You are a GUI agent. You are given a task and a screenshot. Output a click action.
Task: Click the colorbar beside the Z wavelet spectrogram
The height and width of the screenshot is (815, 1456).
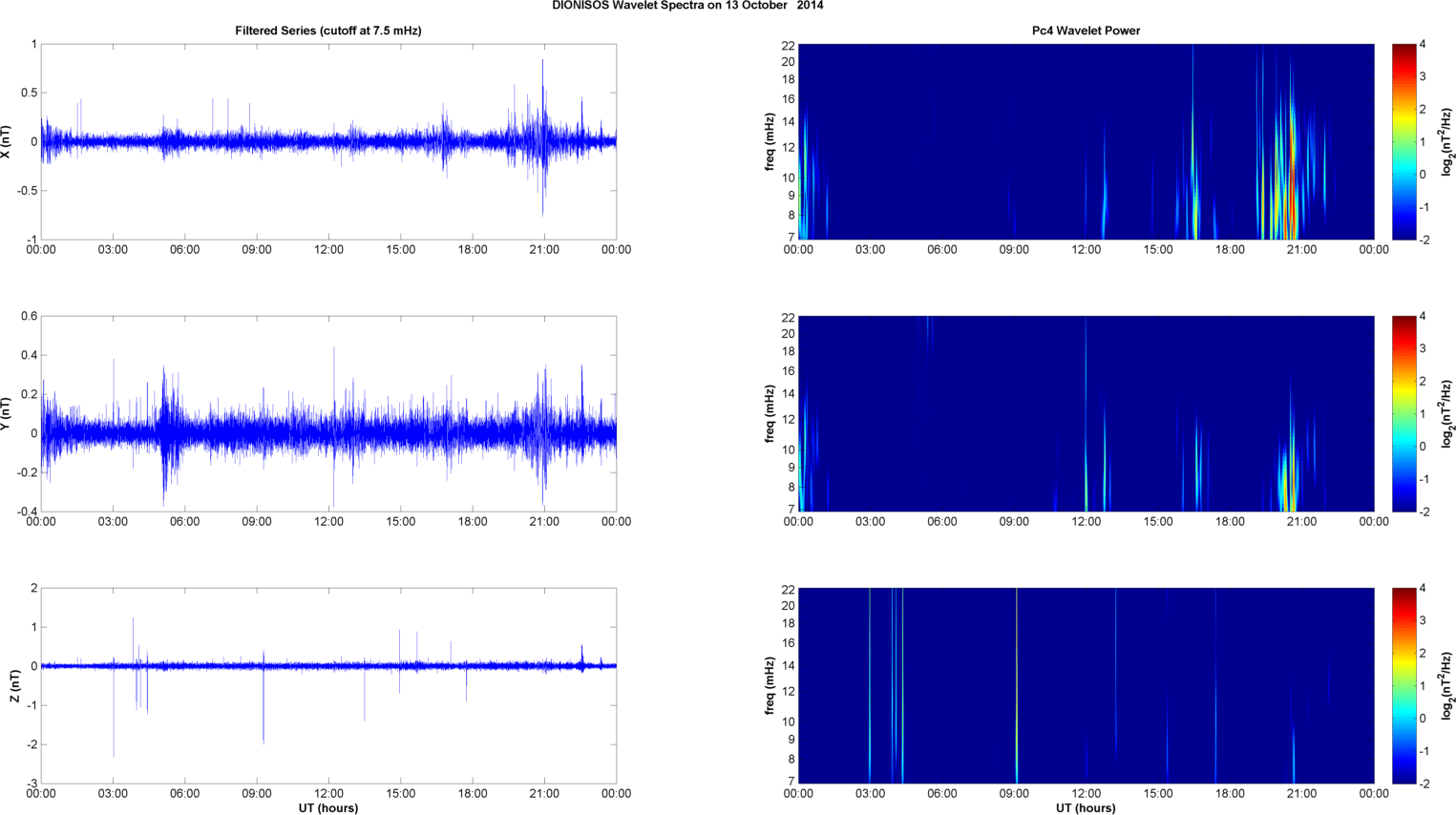click(x=1404, y=685)
